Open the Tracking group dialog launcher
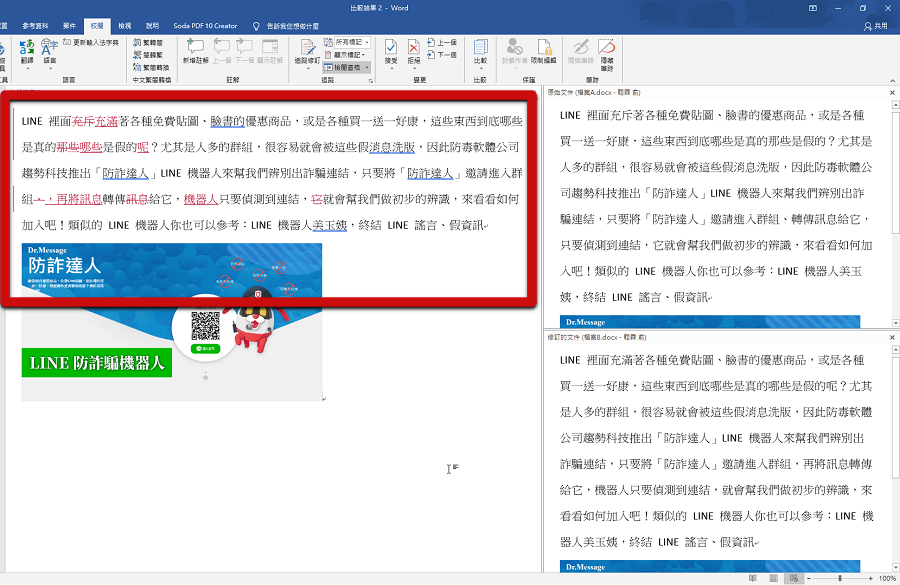 tap(370, 81)
